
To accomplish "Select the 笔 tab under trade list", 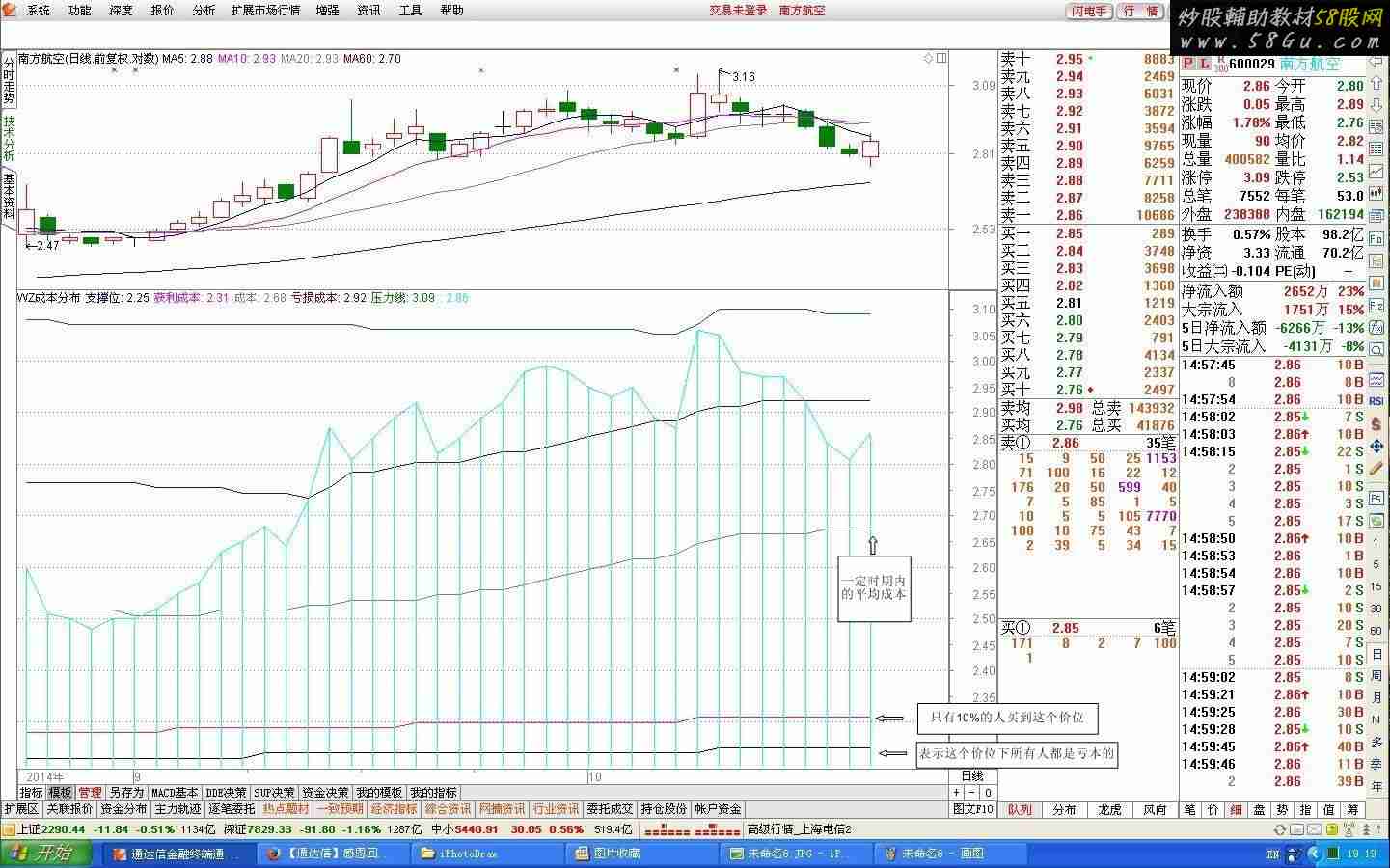I will pyautogui.click(x=1190, y=809).
